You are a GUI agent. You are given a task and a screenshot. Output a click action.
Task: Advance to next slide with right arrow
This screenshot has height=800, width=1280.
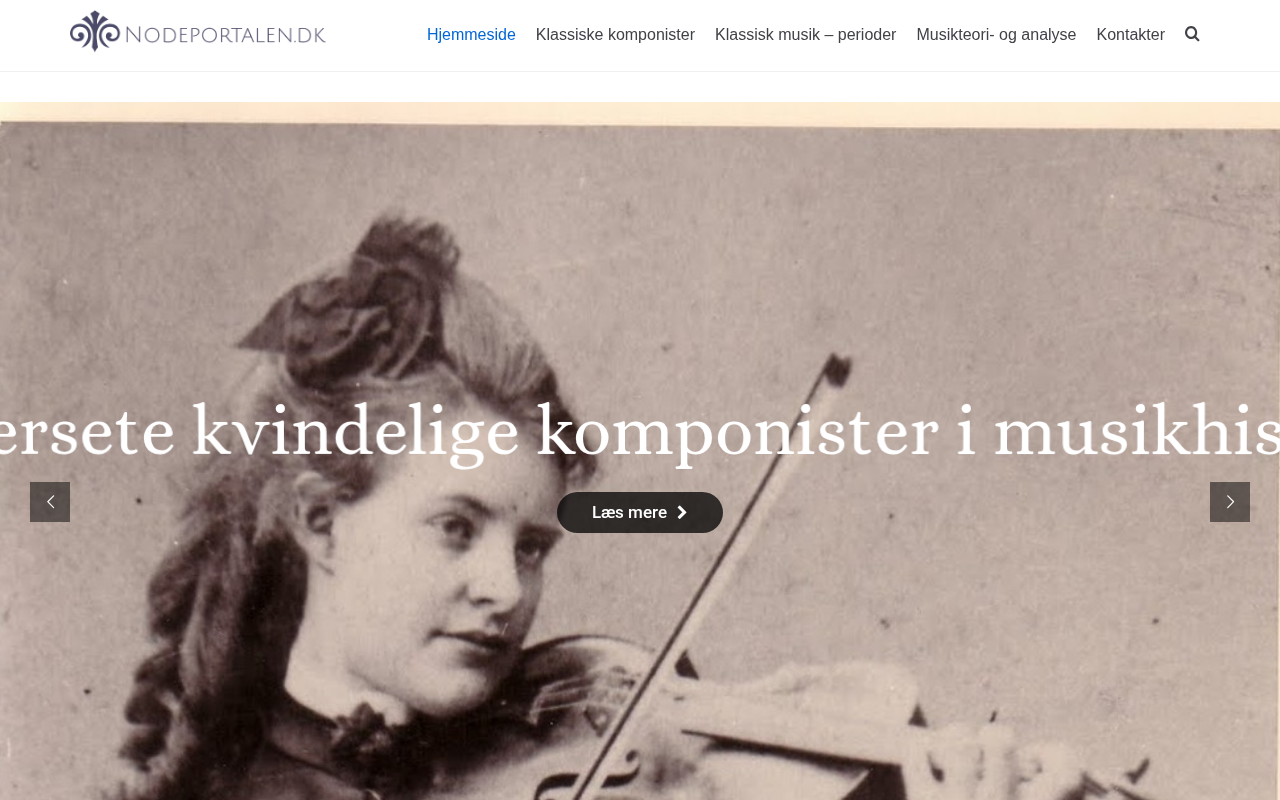pos(1230,502)
